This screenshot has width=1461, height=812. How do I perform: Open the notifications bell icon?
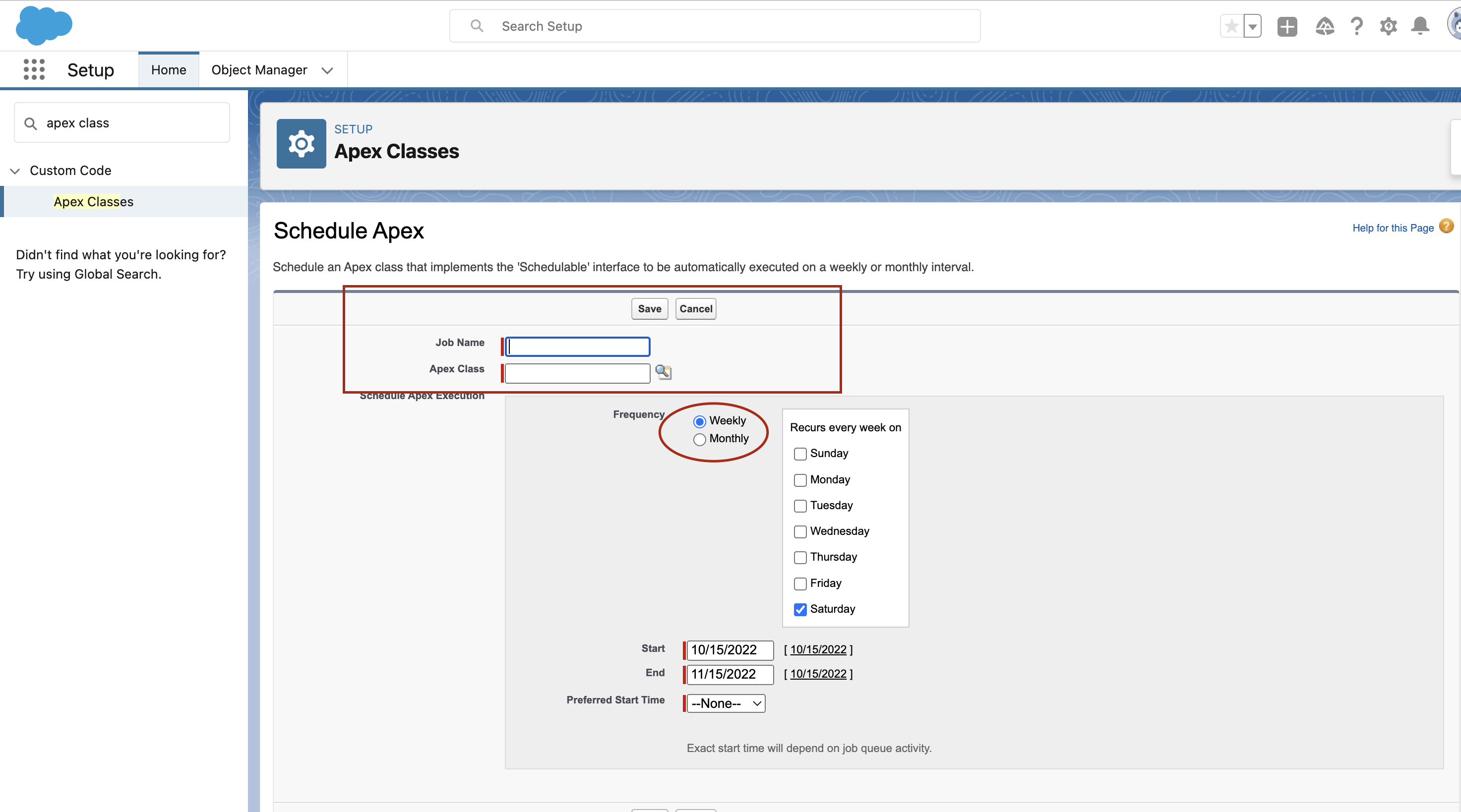1420,26
